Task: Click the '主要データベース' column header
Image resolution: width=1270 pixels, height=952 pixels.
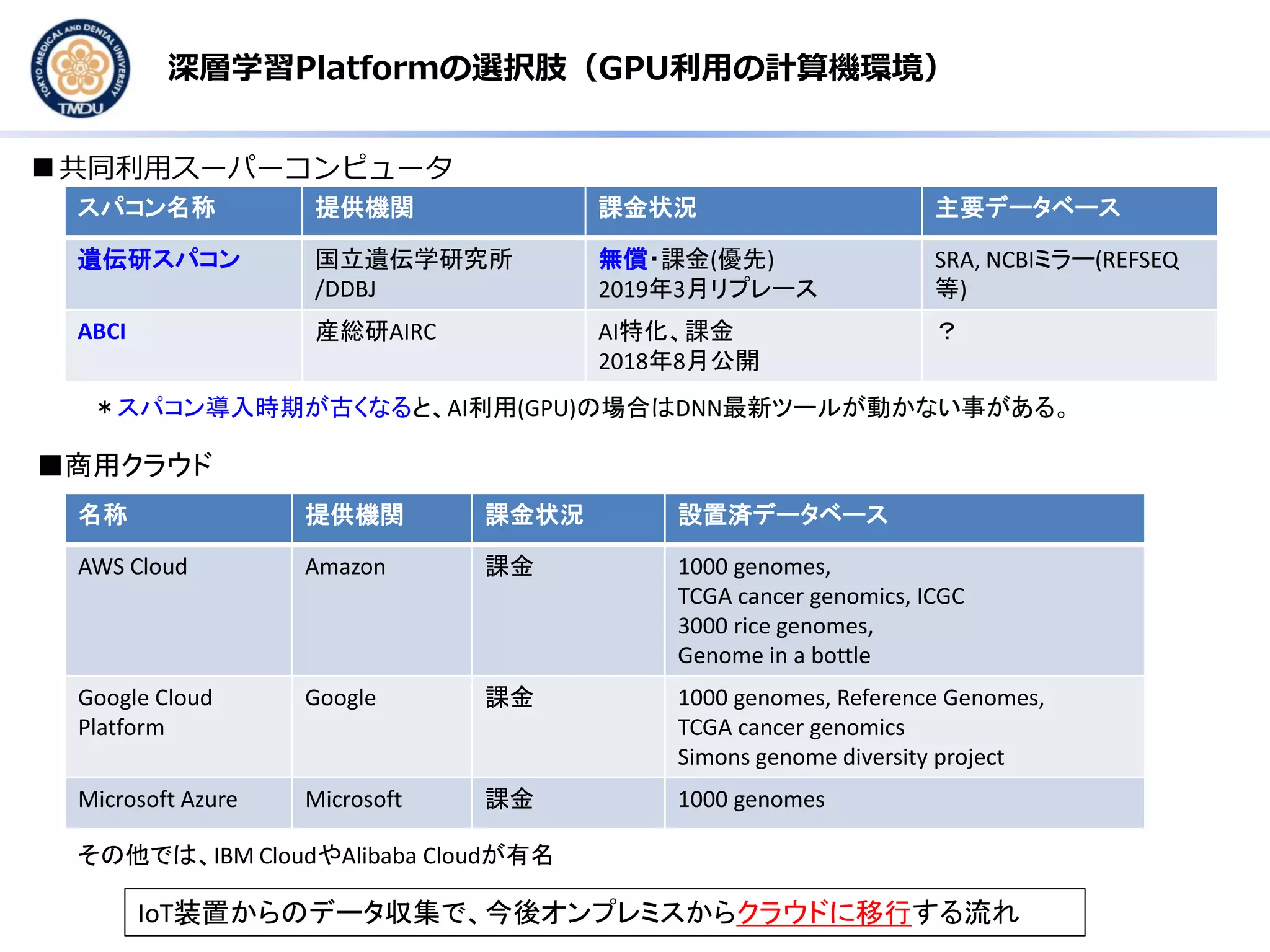Action: coord(1070,211)
